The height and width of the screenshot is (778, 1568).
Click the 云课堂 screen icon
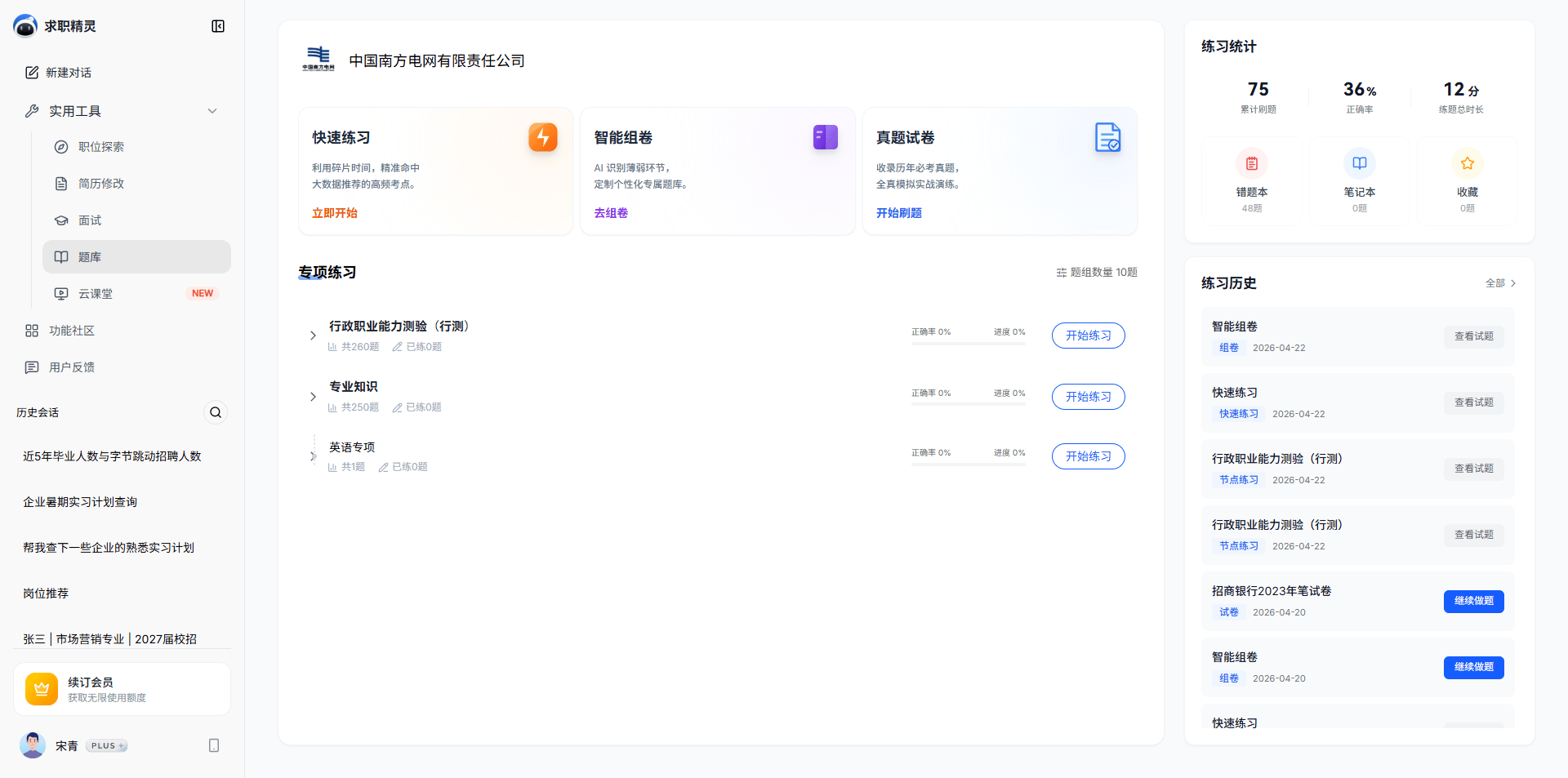[61, 294]
